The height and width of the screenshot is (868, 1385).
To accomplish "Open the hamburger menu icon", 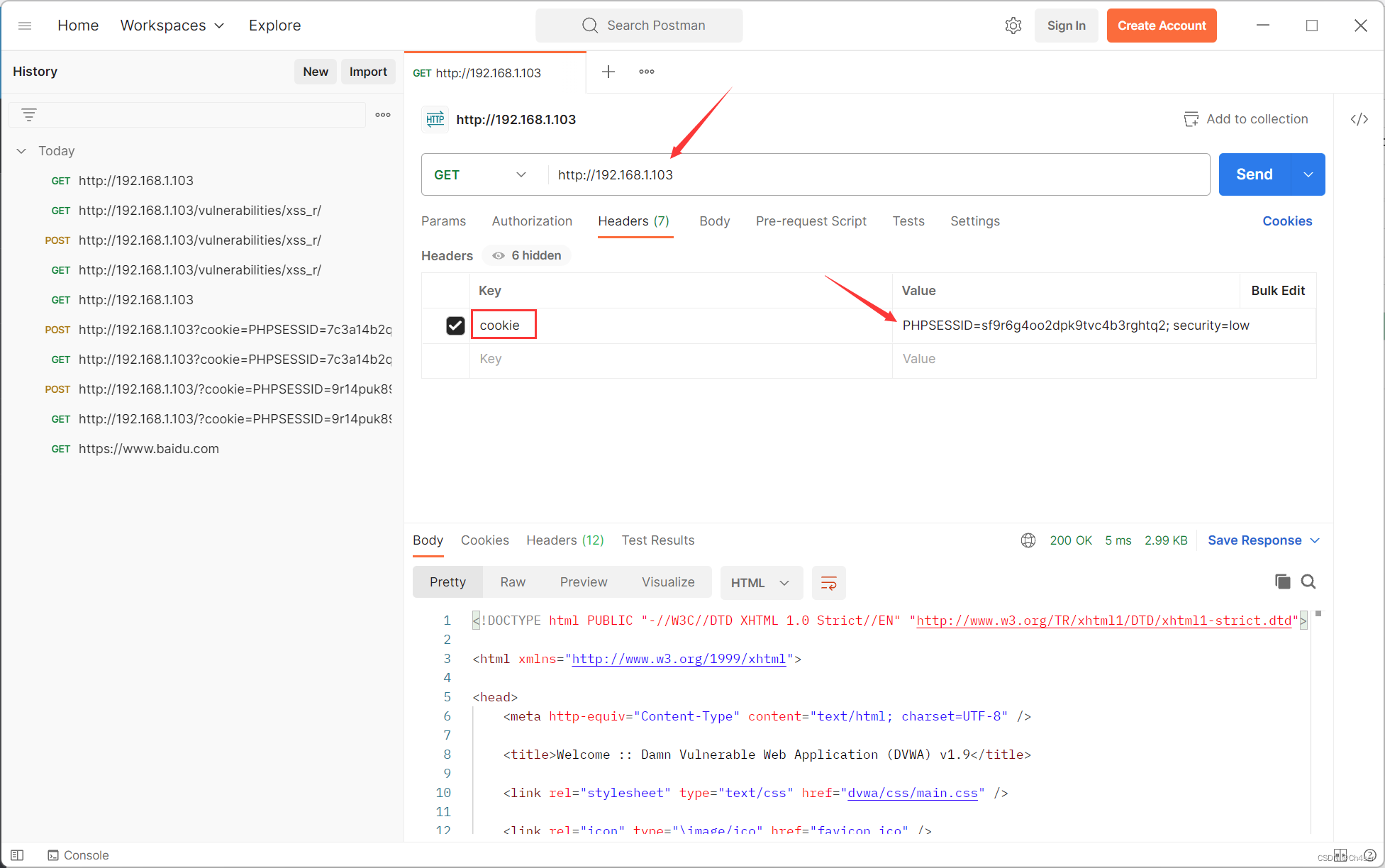I will (25, 26).
